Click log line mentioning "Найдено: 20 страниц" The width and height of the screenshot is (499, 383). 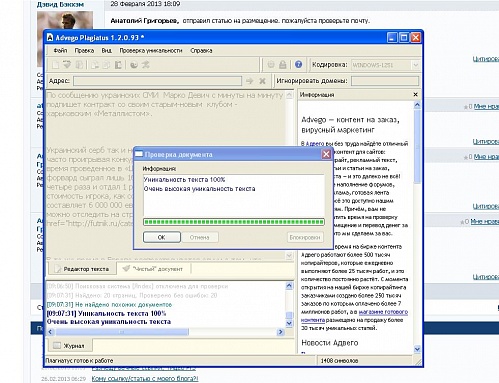click(x=132, y=295)
